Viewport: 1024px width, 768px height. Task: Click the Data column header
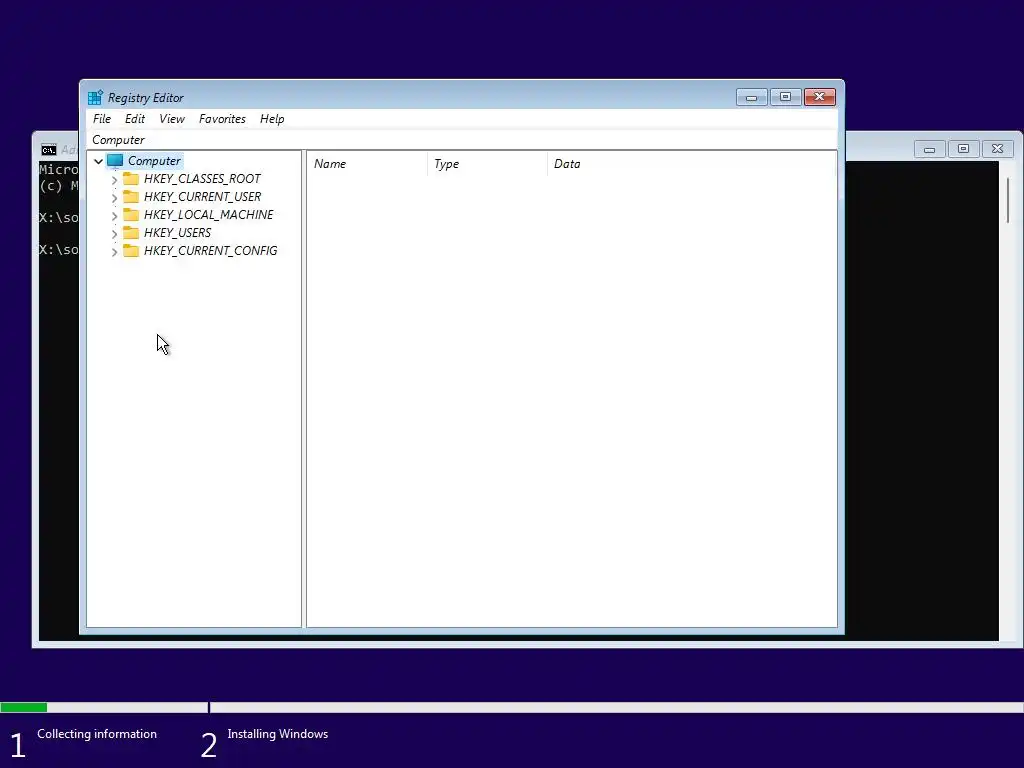coord(692,164)
